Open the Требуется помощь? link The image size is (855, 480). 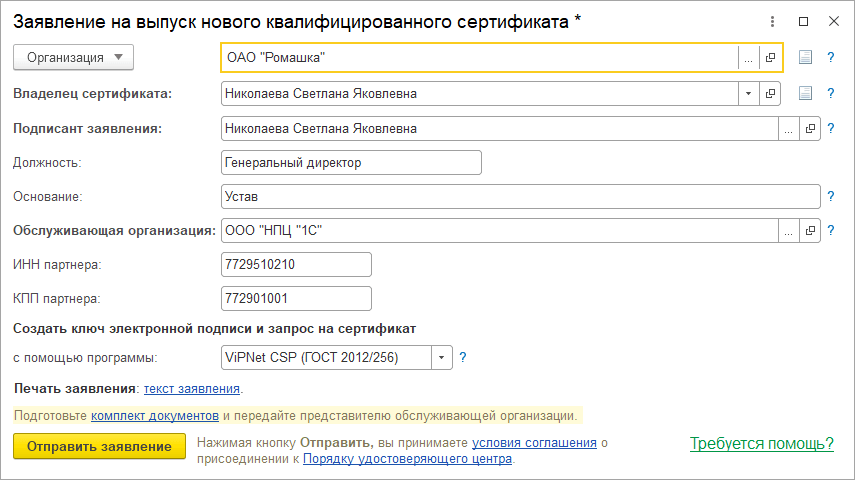[x=762, y=443]
